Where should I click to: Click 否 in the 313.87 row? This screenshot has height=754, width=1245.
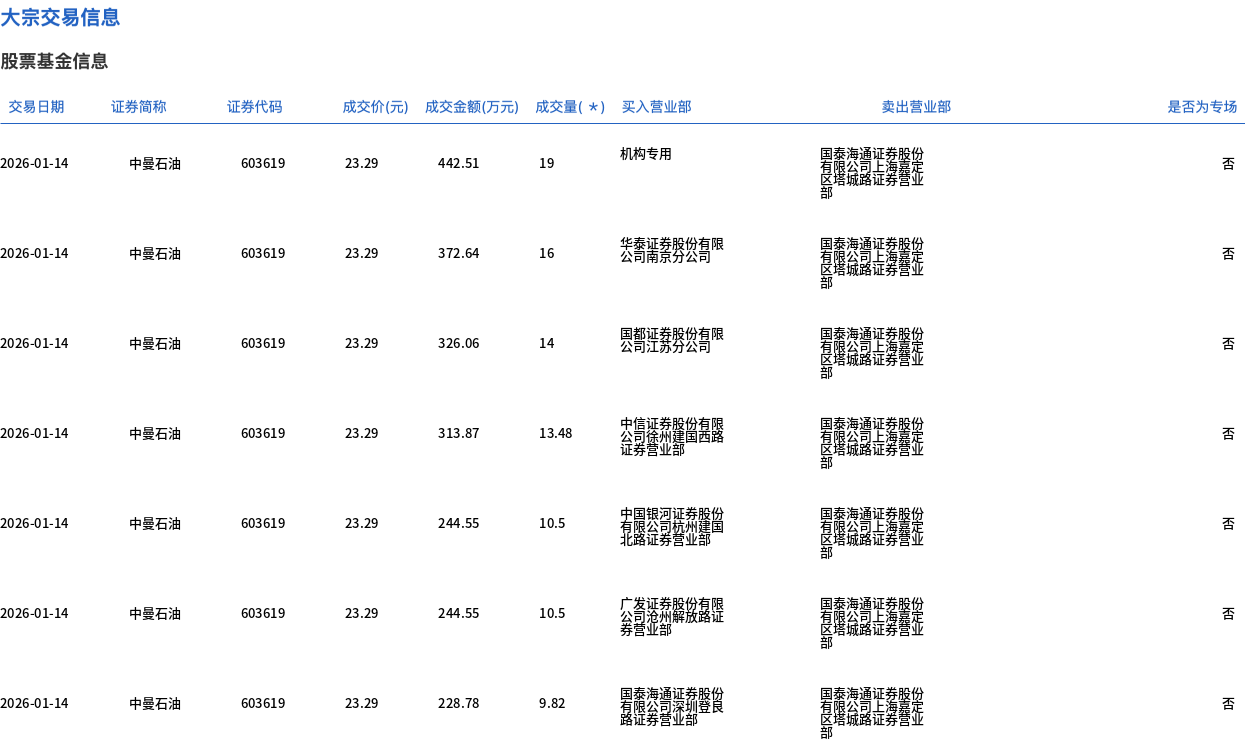click(x=1228, y=433)
